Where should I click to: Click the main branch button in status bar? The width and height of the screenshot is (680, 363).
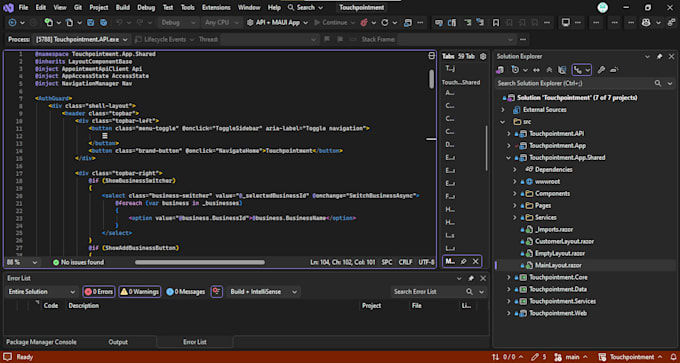[x=571, y=357]
